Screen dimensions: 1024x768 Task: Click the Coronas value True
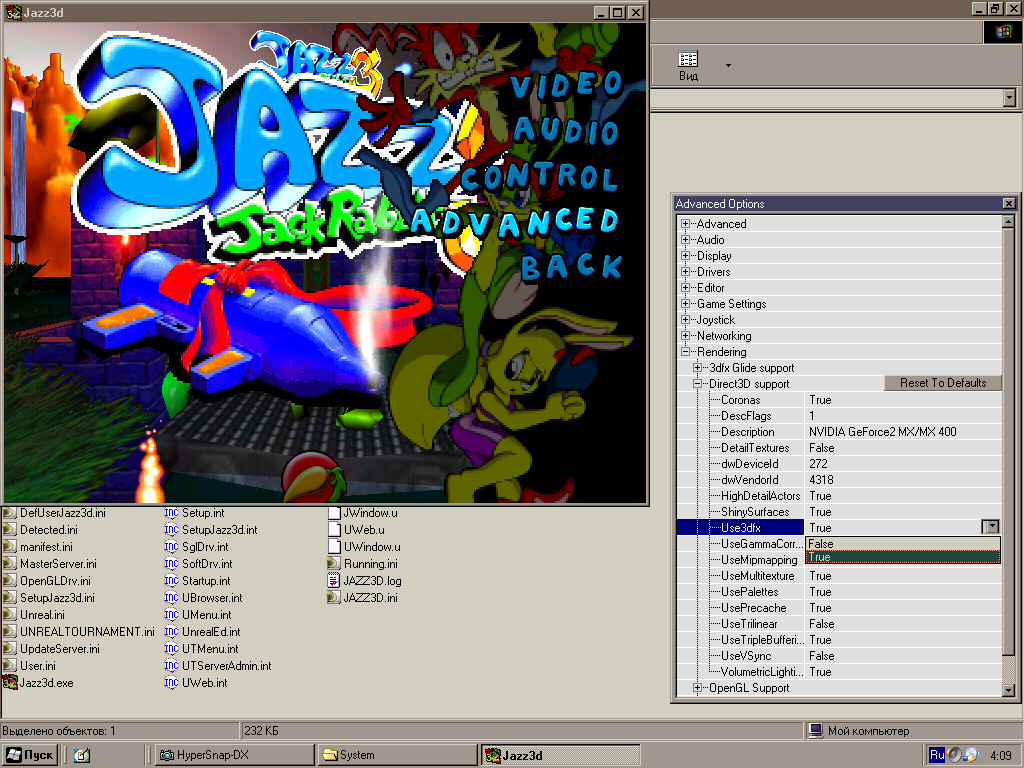point(820,400)
